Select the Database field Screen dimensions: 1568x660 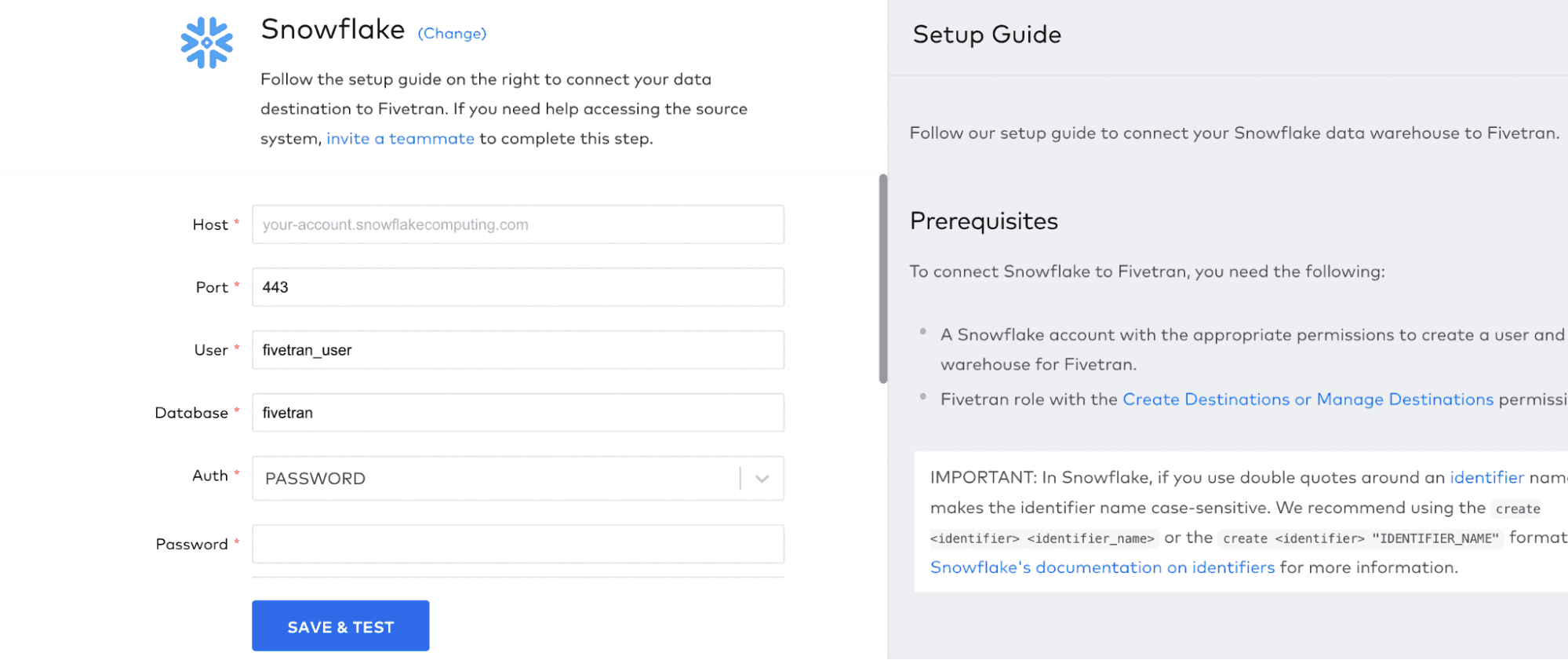[518, 413]
